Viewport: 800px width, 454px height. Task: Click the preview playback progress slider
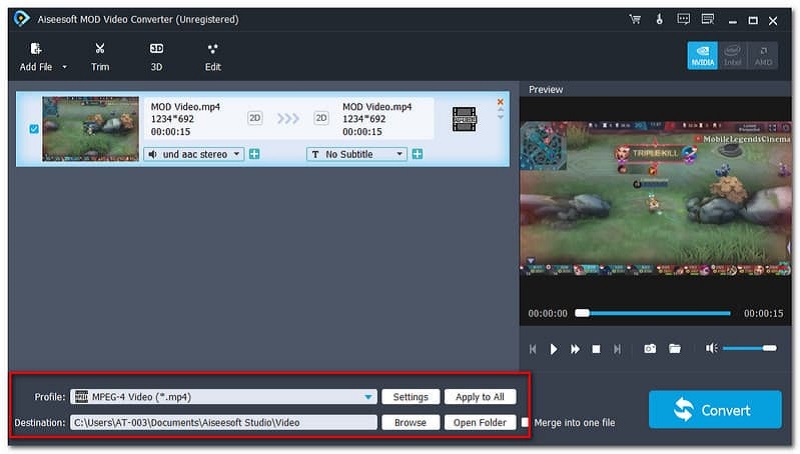tap(653, 313)
